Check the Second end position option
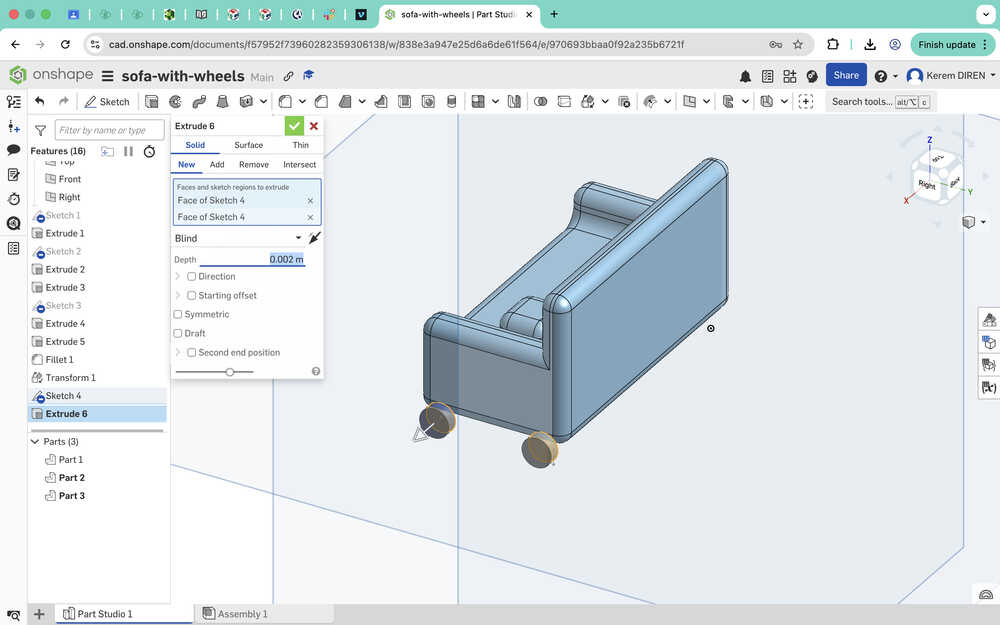Image resolution: width=1000 pixels, height=625 pixels. (x=192, y=352)
